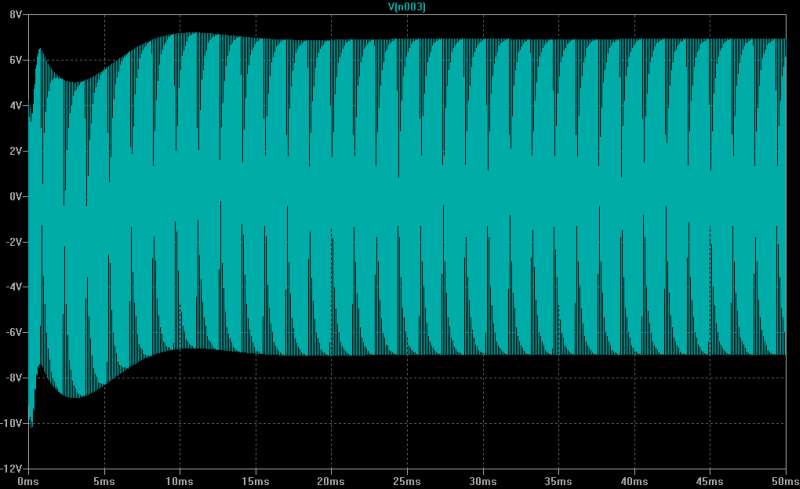The image size is (800, 489).
Task: Select the 0V vertical axis label
Action: pyautogui.click(x=15, y=196)
